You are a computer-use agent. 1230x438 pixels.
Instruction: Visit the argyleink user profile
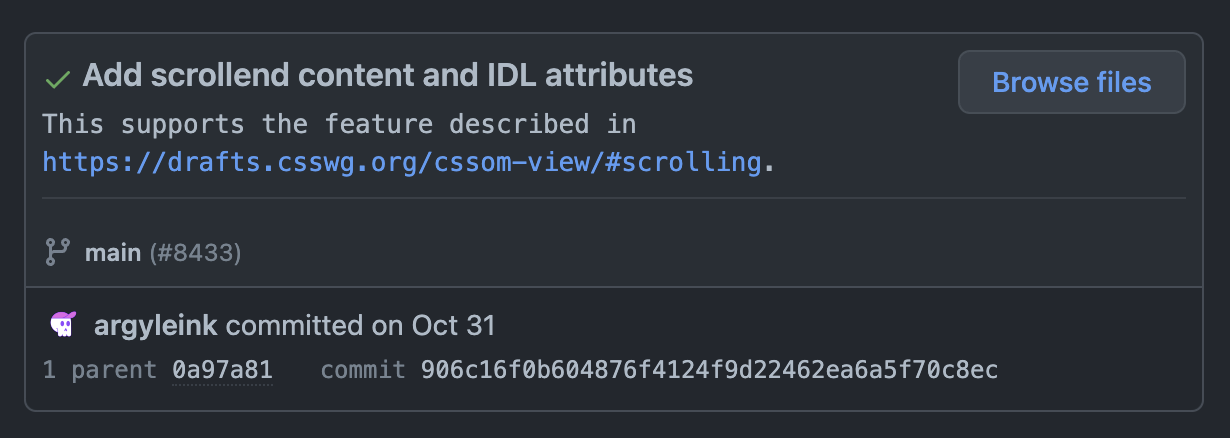(x=157, y=325)
